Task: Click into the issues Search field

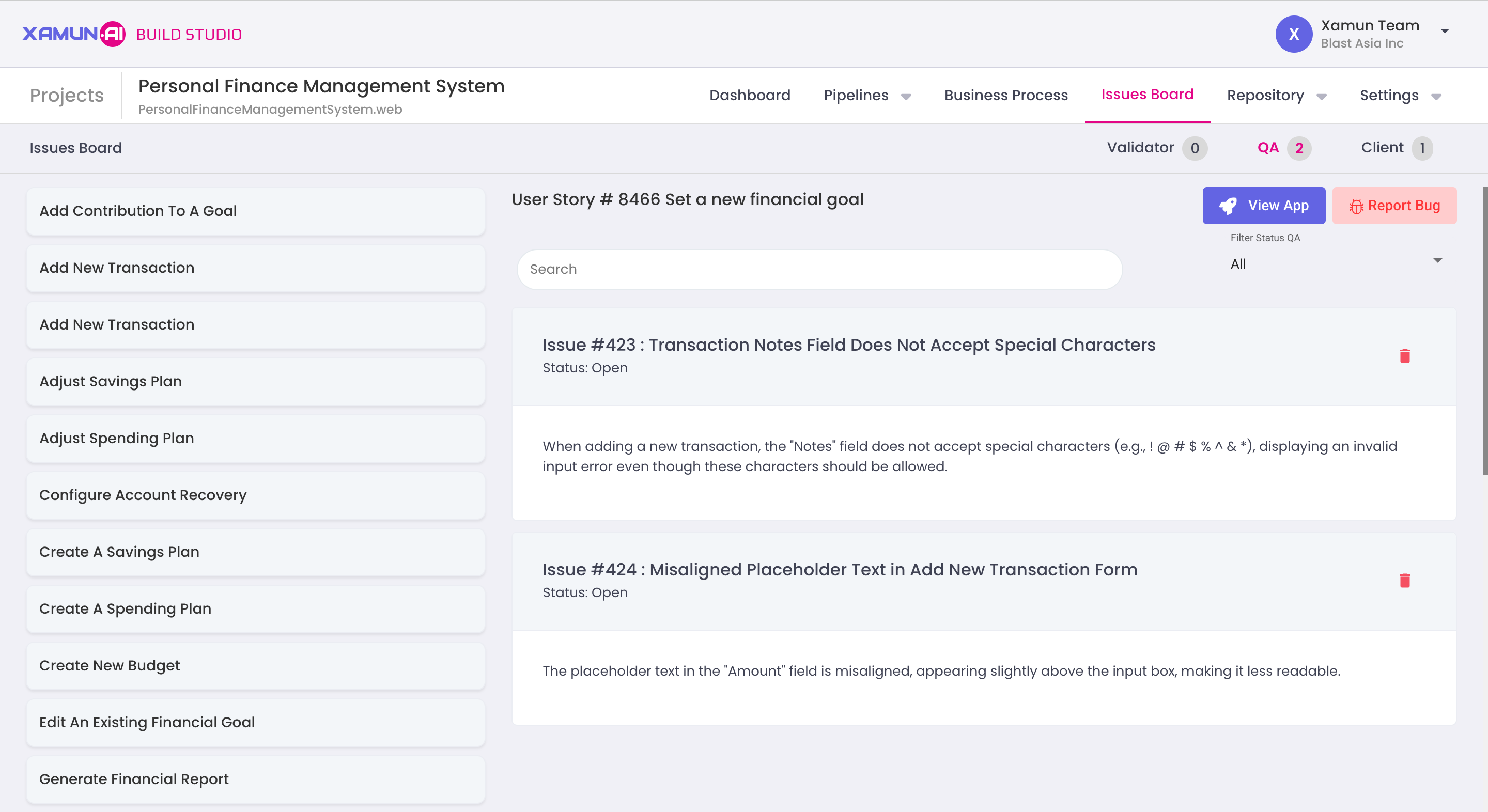Action: tap(819, 269)
